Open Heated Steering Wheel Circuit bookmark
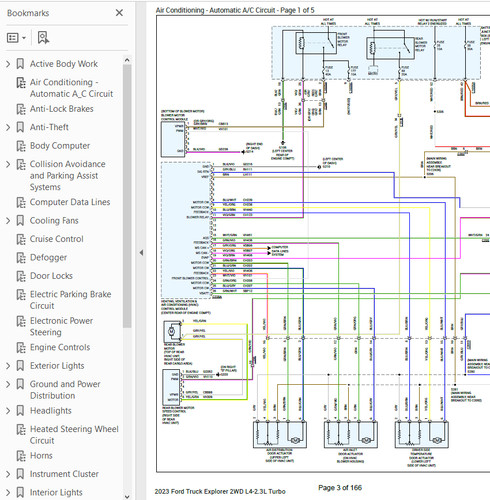 (x=74, y=435)
